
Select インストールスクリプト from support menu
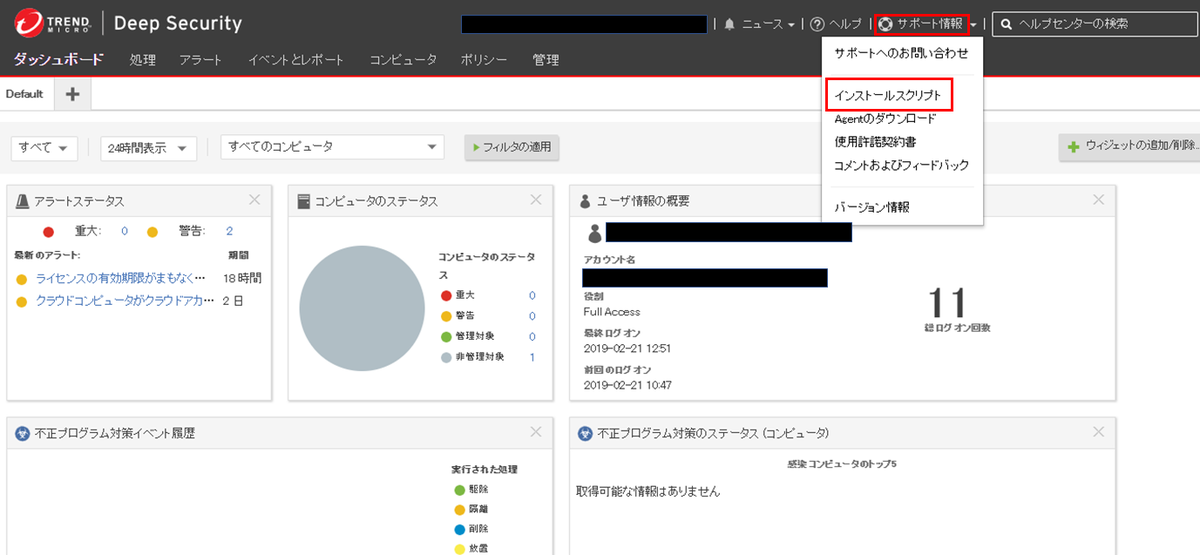coord(888,95)
